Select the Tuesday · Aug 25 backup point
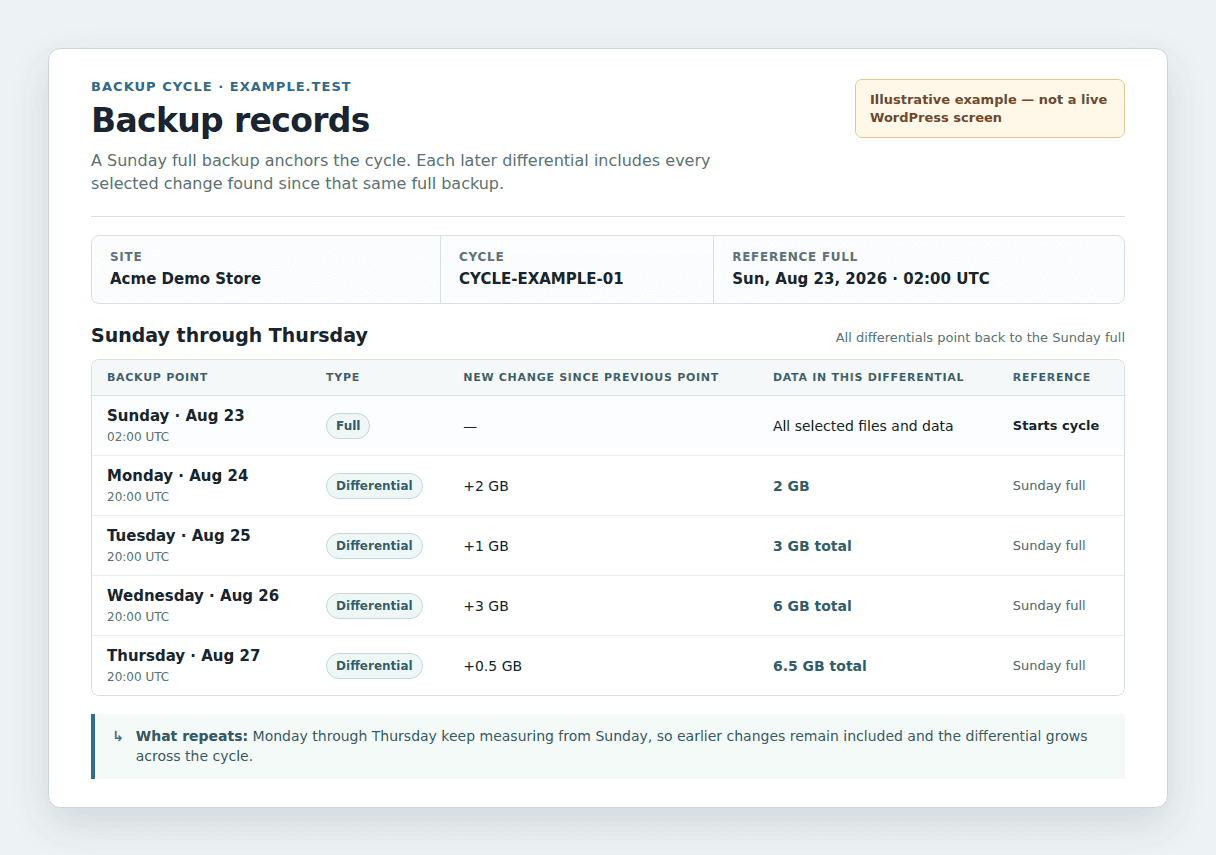Screen dimensions: 1216x855 click(x=179, y=536)
